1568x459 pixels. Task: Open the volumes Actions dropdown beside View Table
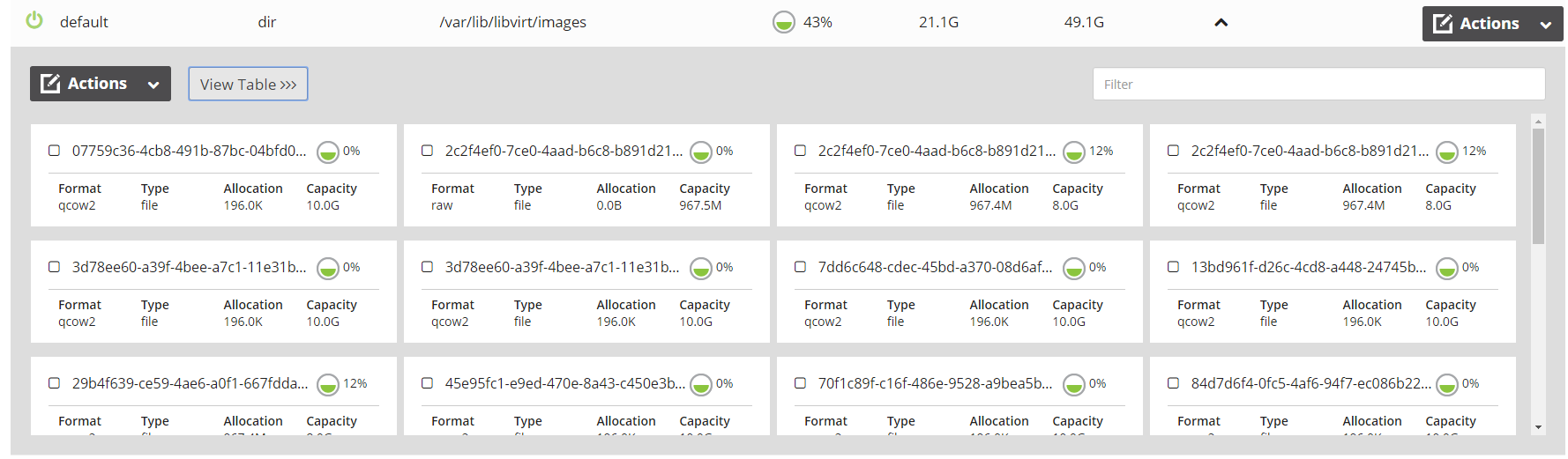click(x=101, y=84)
